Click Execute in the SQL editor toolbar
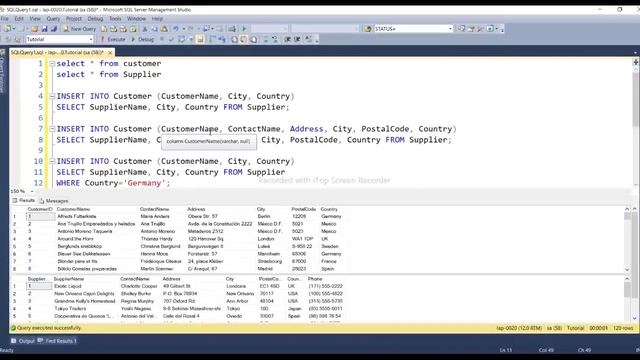This screenshot has width=640, height=360. click(113, 40)
